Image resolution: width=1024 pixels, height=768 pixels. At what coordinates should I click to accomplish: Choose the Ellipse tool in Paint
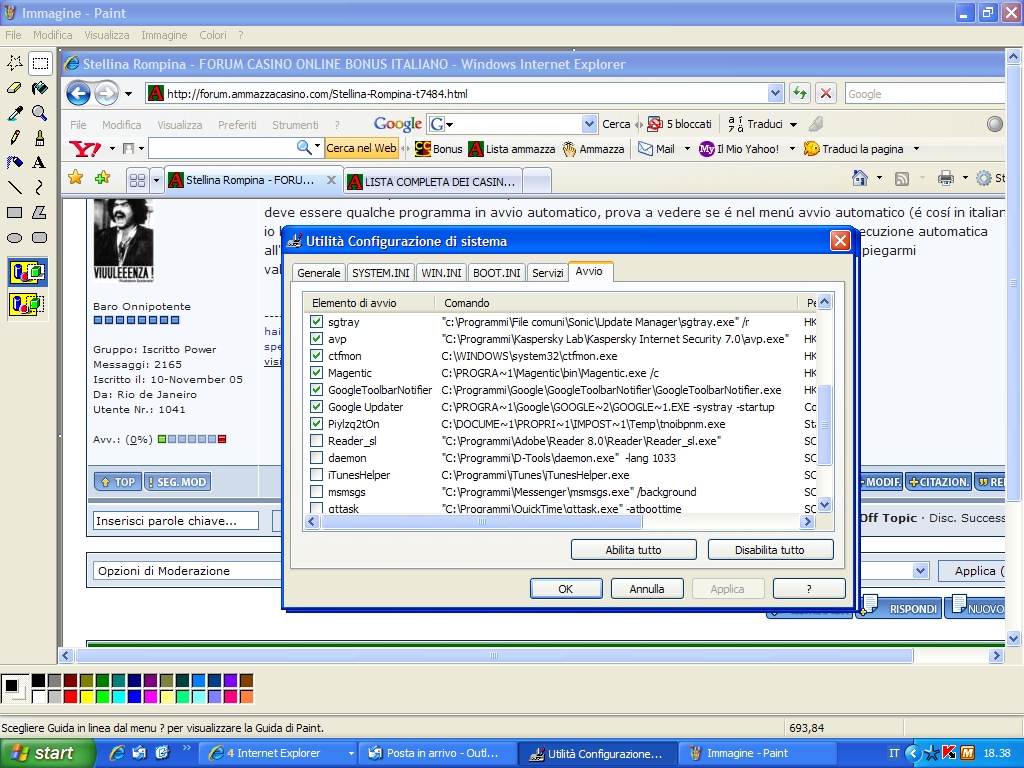coord(14,238)
